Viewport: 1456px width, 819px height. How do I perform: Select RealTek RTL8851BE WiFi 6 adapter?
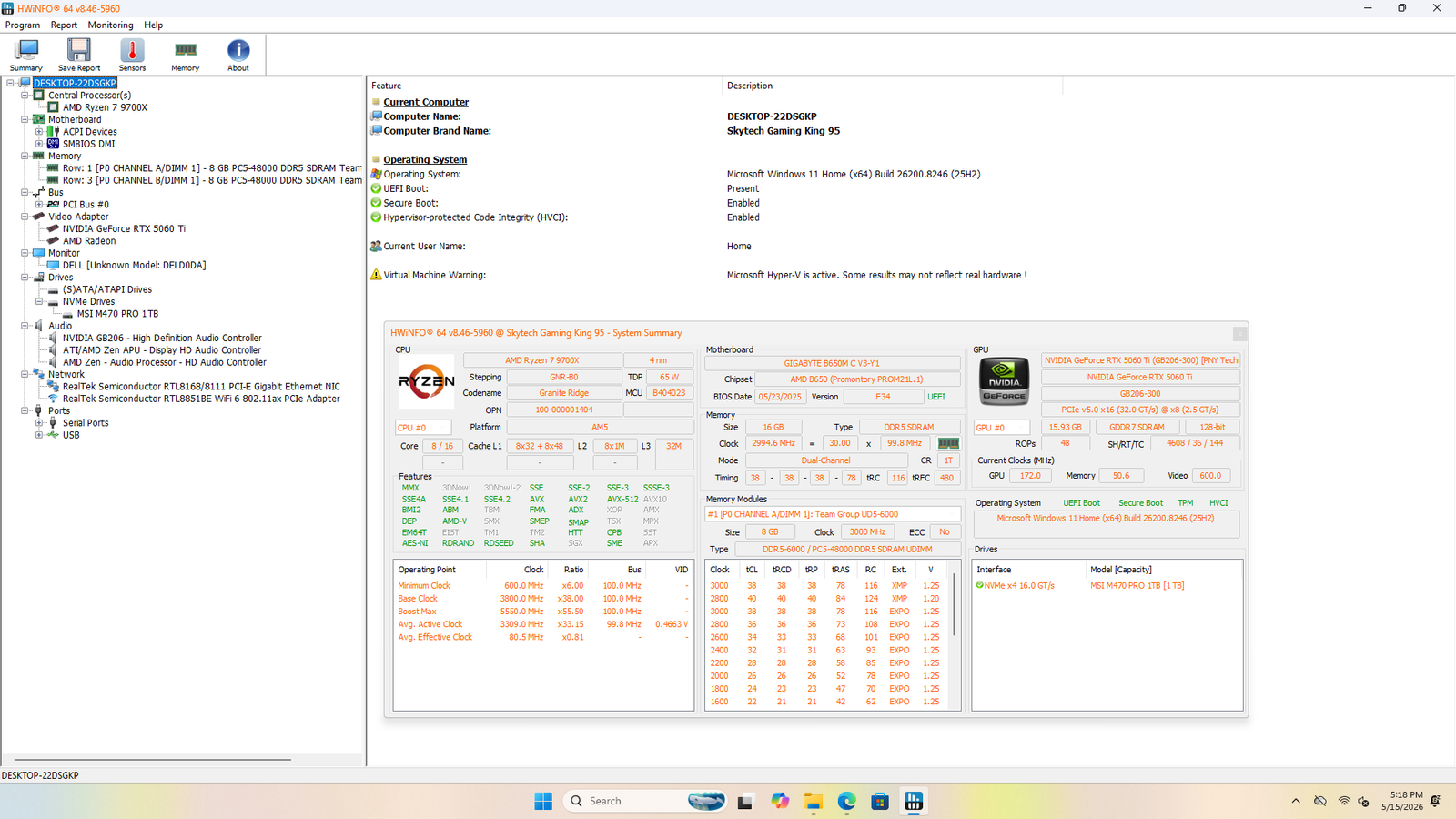(x=201, y=399)
